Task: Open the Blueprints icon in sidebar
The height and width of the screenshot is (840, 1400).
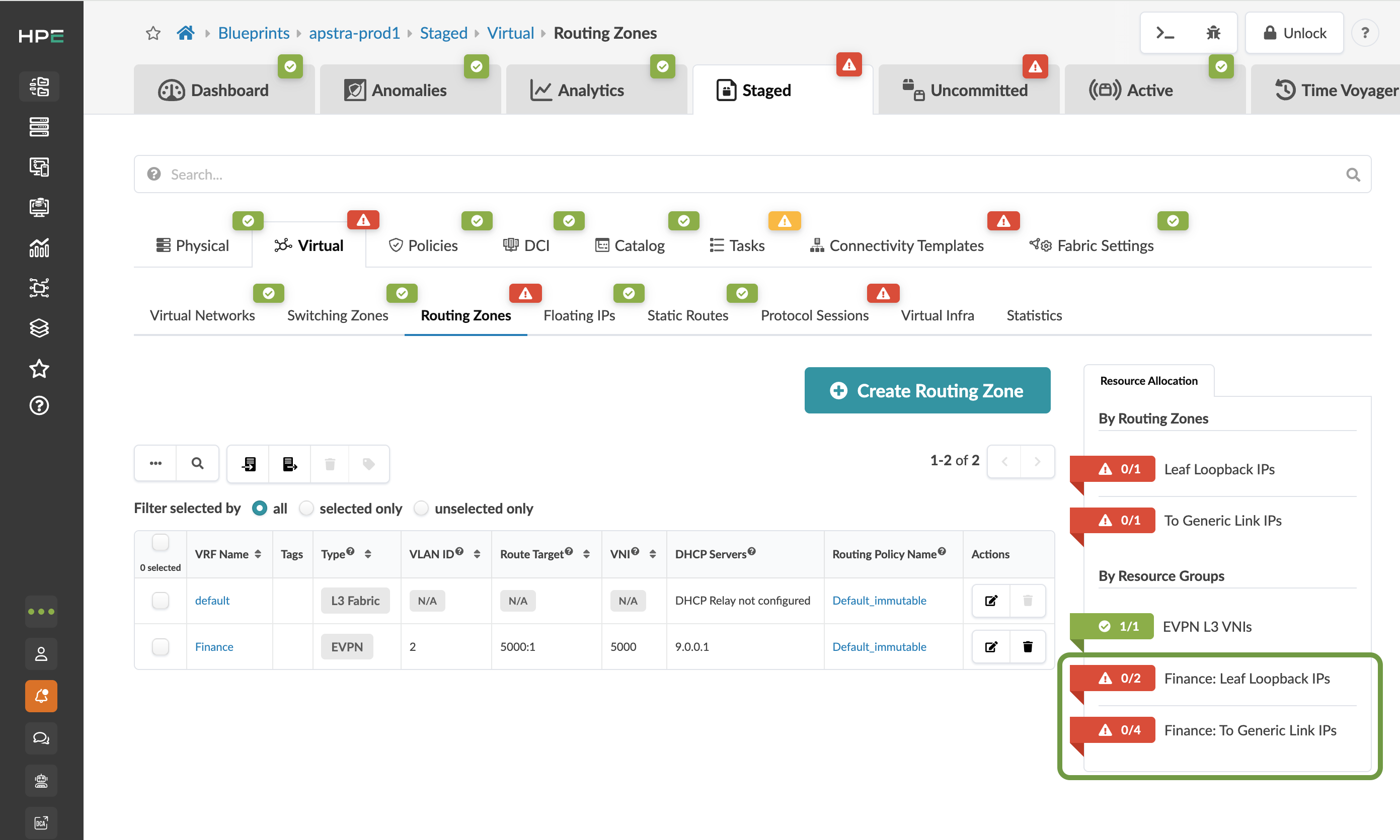Action: [x=39, y=87]
